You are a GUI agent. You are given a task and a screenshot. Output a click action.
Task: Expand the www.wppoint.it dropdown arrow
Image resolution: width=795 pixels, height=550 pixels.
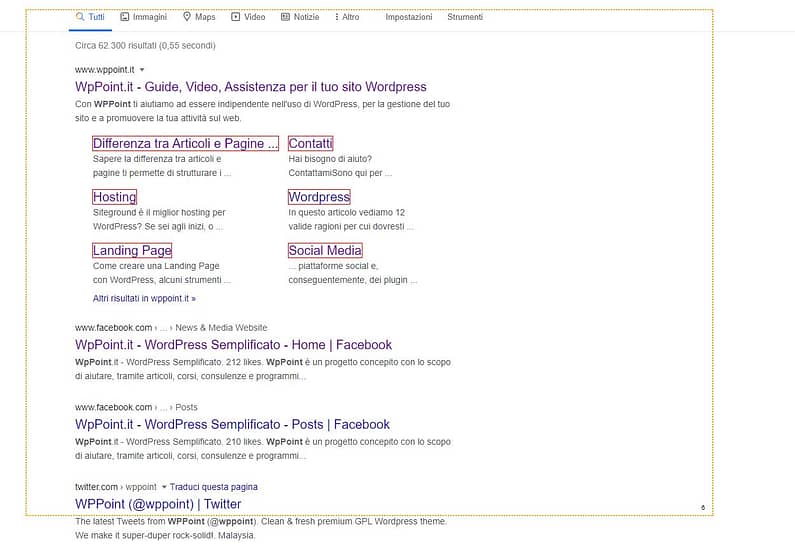(x=142, y=70)
